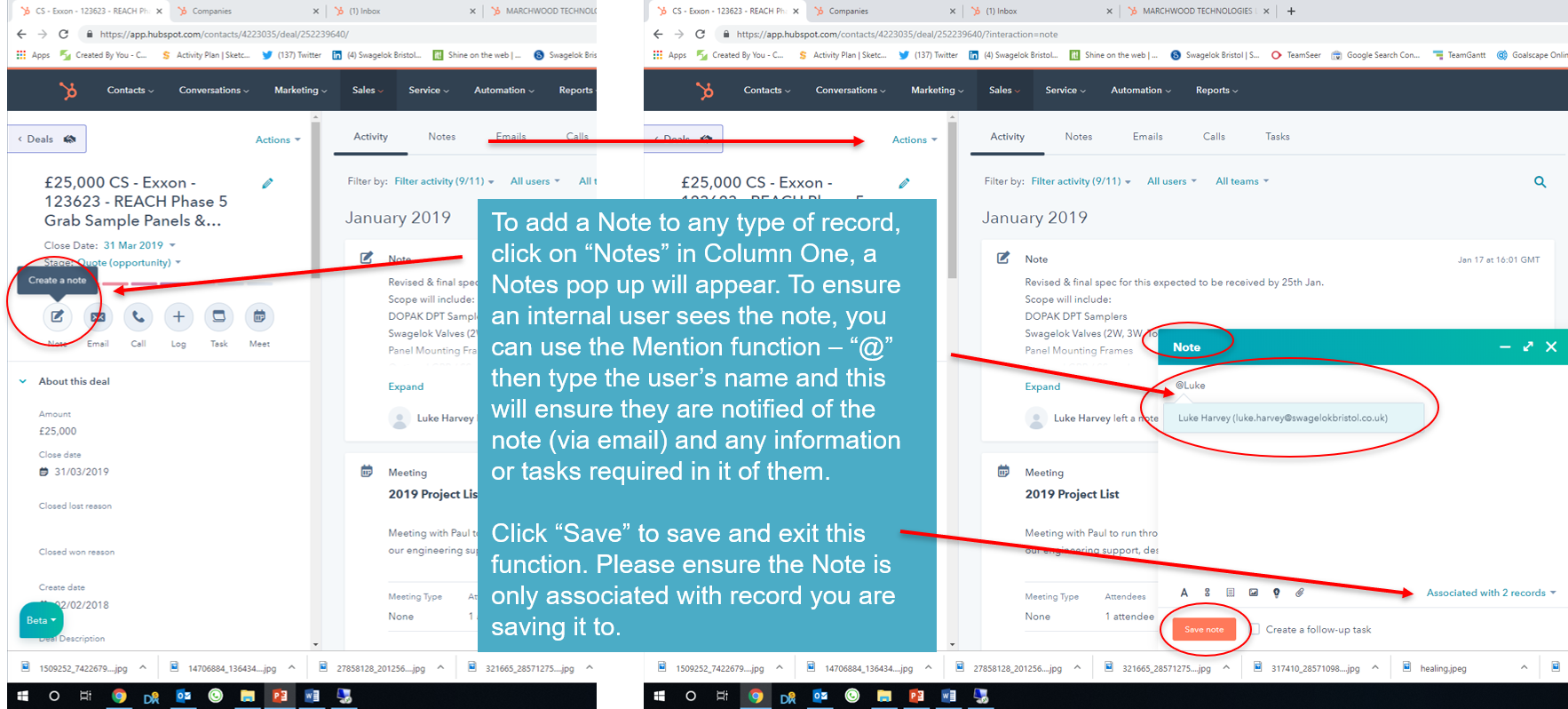Open text formatting options in Note popup
1568x709 pixels.
tap(1184, 593)
